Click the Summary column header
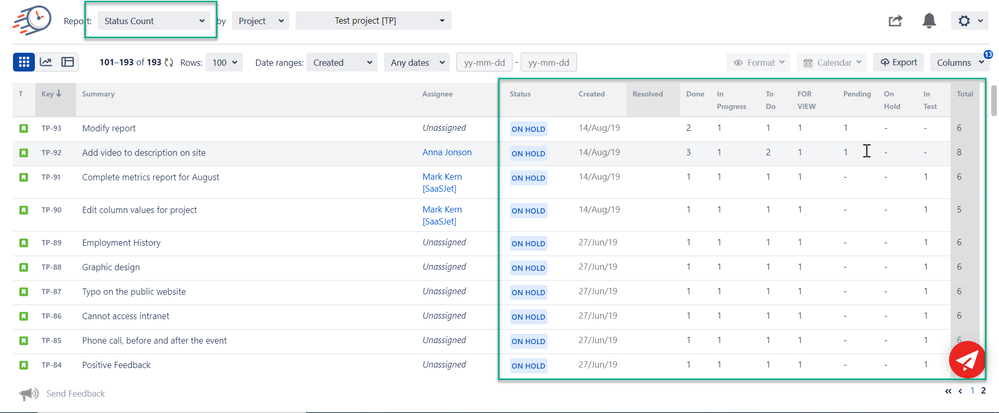Viewport: 999px width, 413px height. (x=98, y=94)
